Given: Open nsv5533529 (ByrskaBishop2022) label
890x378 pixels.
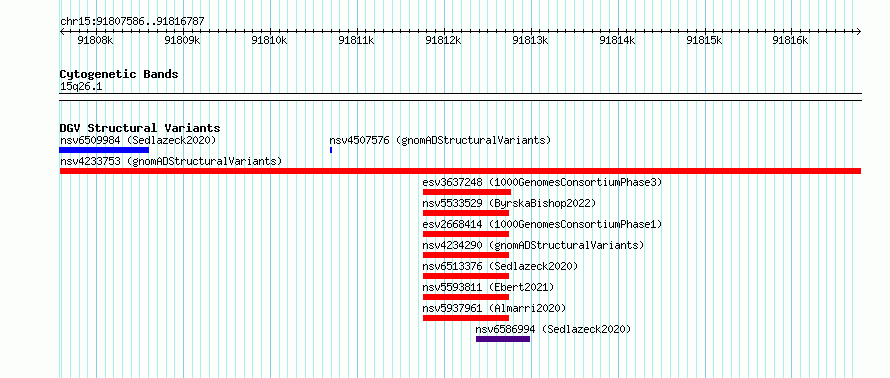Looking at the screenshot, I should pyautogui.click(x=509, y=203).
